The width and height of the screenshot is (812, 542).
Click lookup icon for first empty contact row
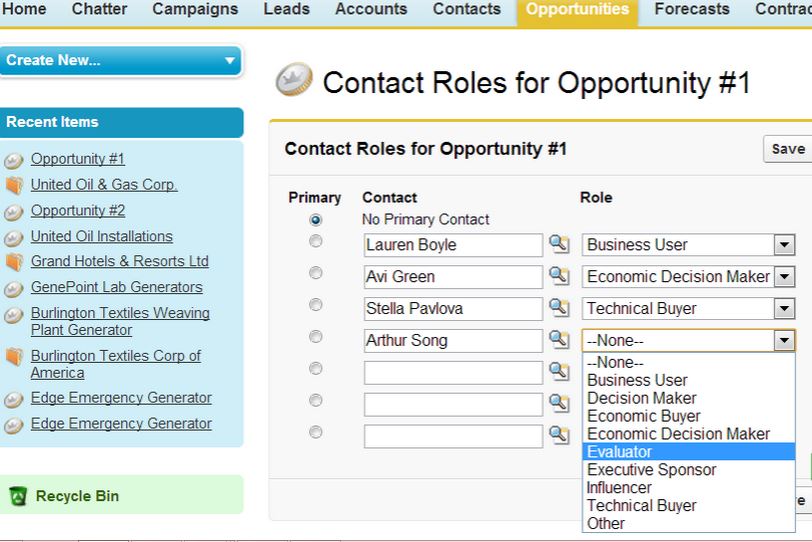558,372
